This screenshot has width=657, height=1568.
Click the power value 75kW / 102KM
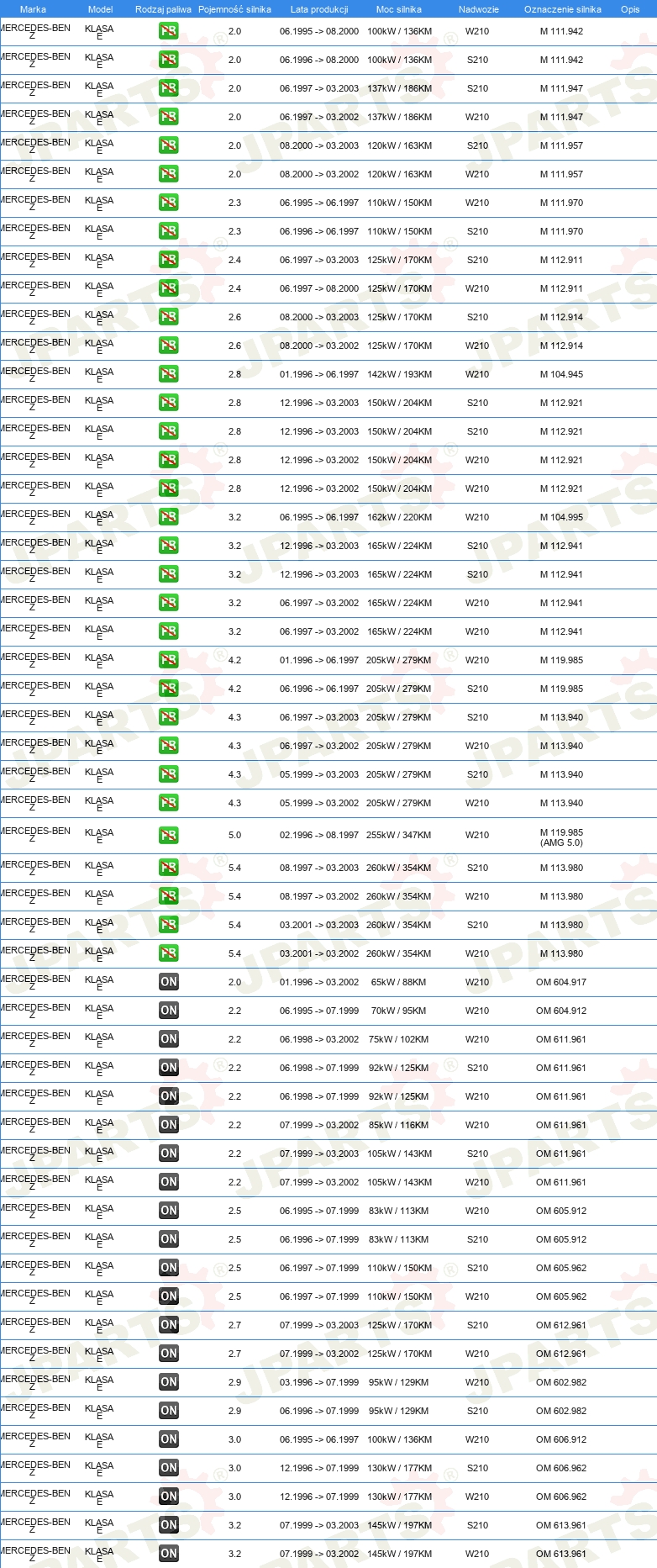click(x=399, y=1039)
